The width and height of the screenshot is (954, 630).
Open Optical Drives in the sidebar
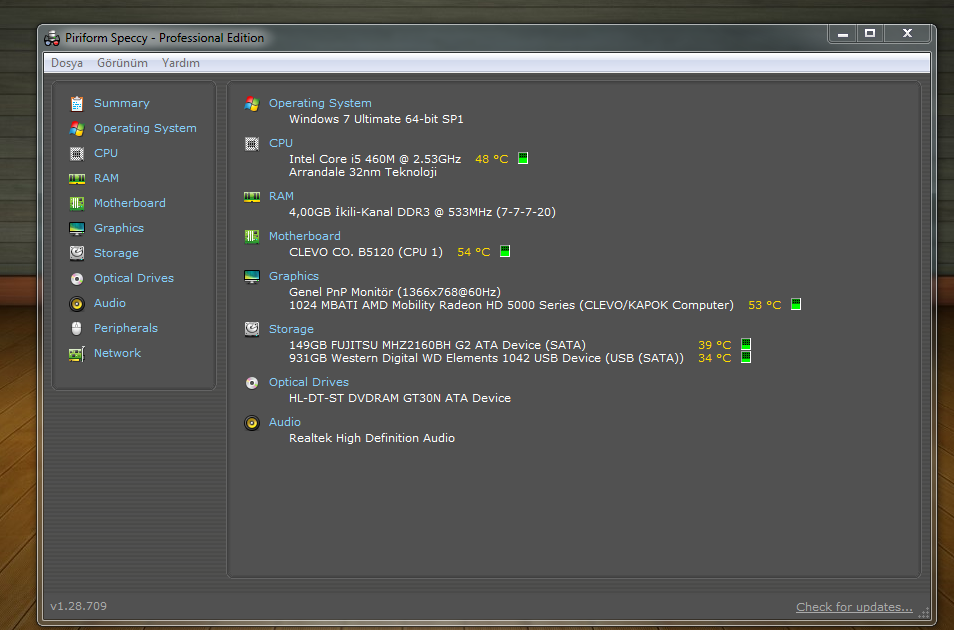click(x=134, y=278)
